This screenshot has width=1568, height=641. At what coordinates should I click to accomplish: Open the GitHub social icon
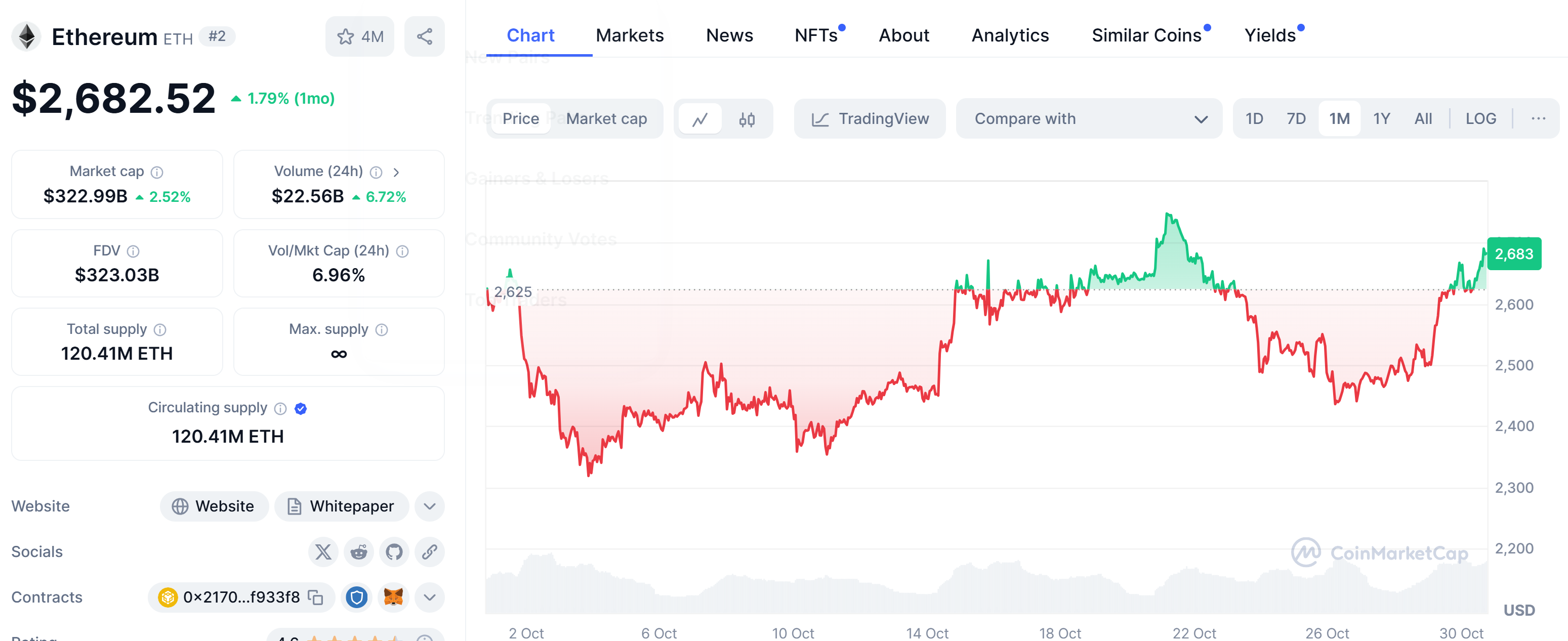(x=394, y=551)
